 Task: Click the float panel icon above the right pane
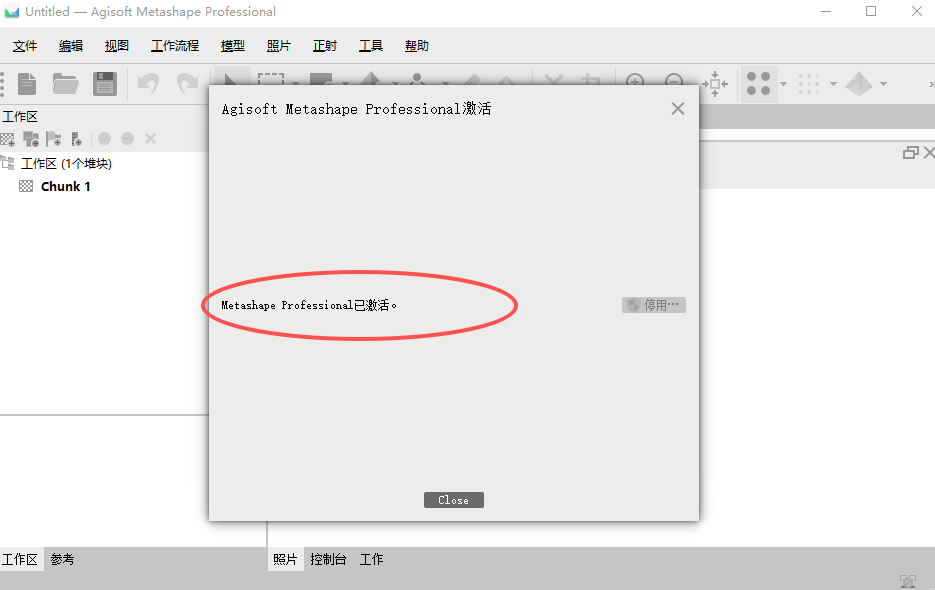(x=910, y=151)
